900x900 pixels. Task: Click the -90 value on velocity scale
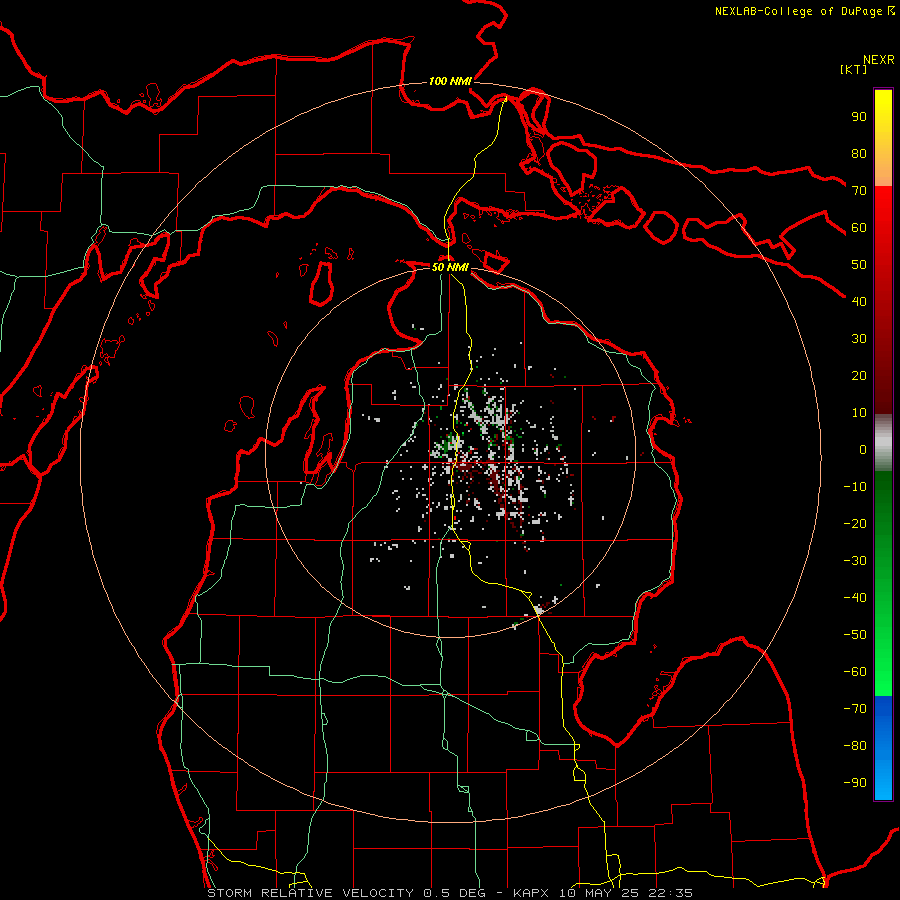(x=855, y=783)
